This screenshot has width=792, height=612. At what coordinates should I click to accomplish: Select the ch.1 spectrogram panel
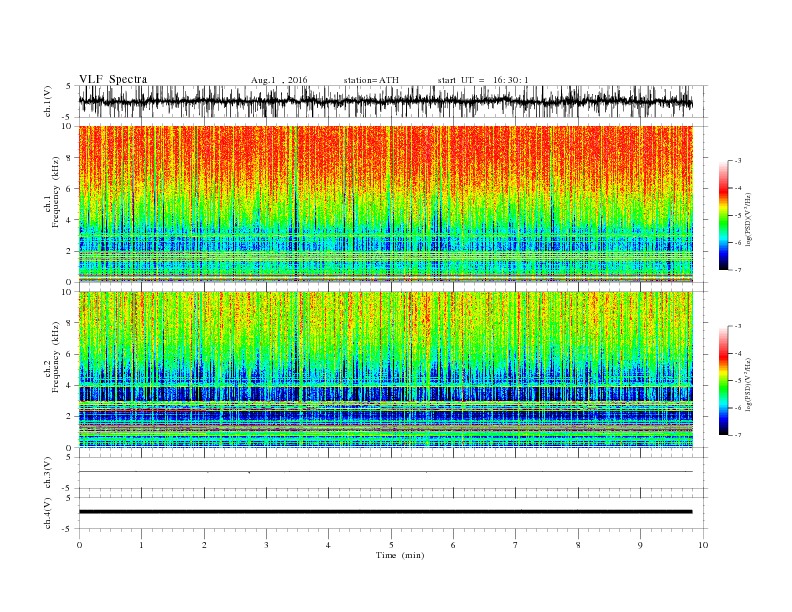point(385,204)
